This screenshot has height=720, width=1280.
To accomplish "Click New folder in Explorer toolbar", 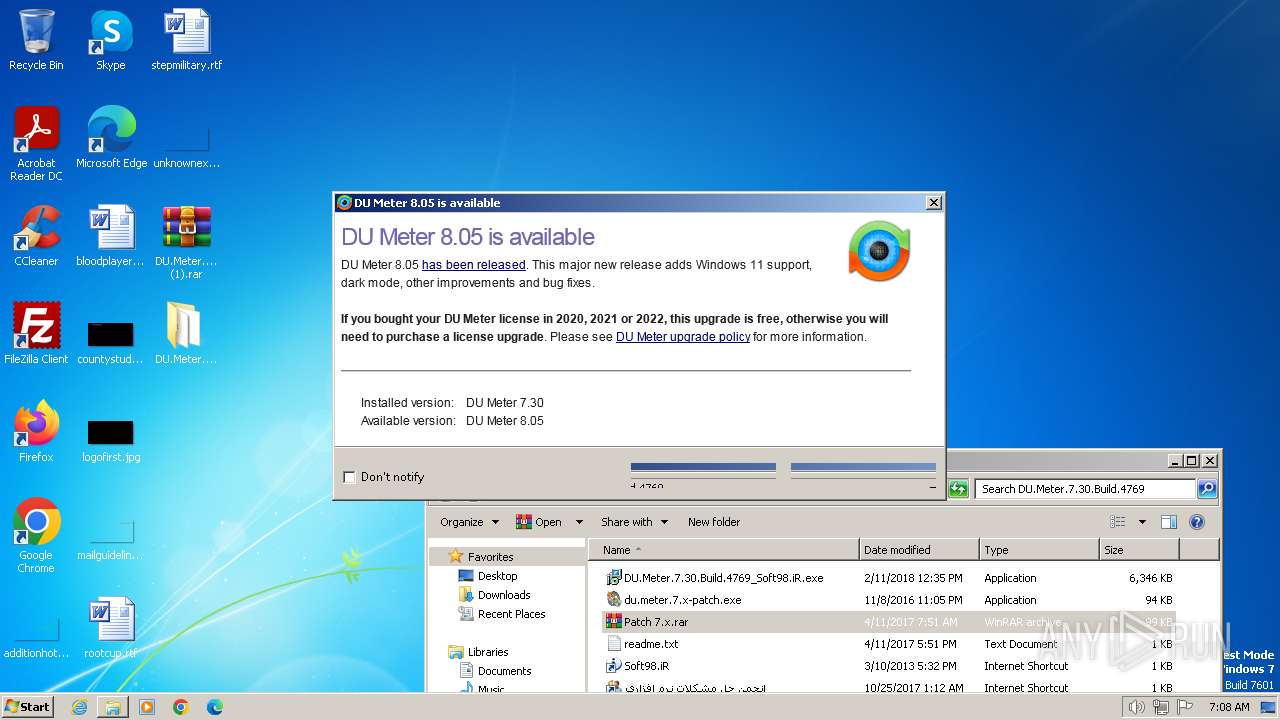I will point(714,522).
